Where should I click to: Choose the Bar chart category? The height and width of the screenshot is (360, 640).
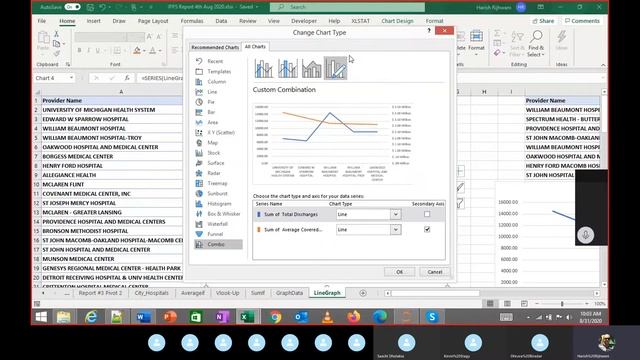click(211, 112)
